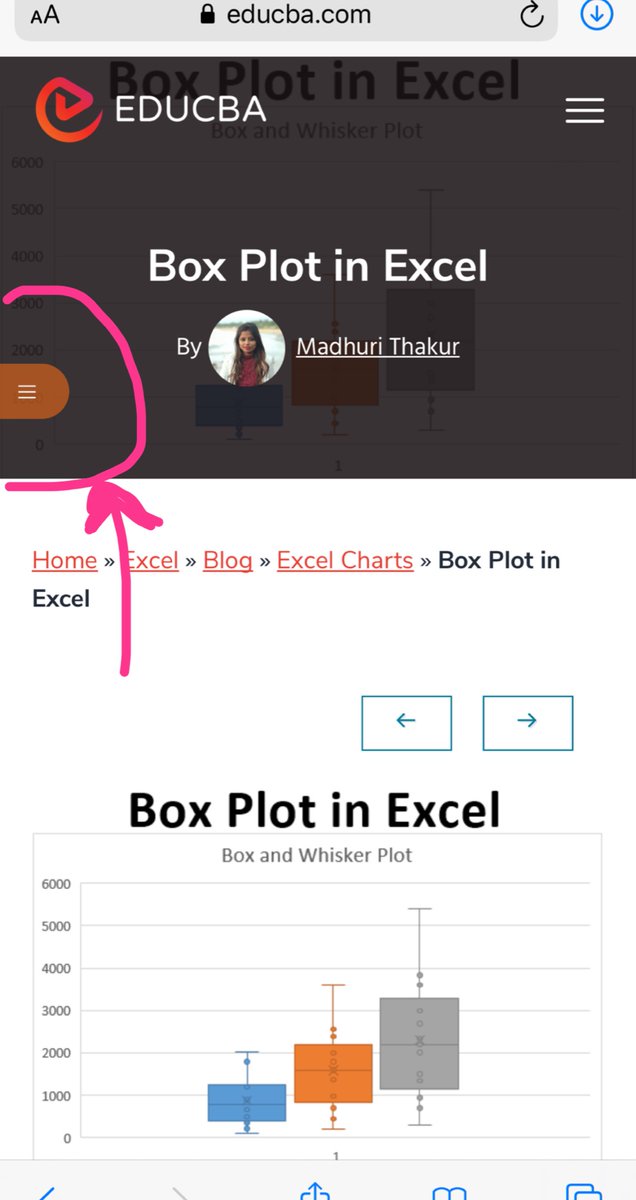
Task: Open the Home breadcrumb link
Action: pos(64,560)
